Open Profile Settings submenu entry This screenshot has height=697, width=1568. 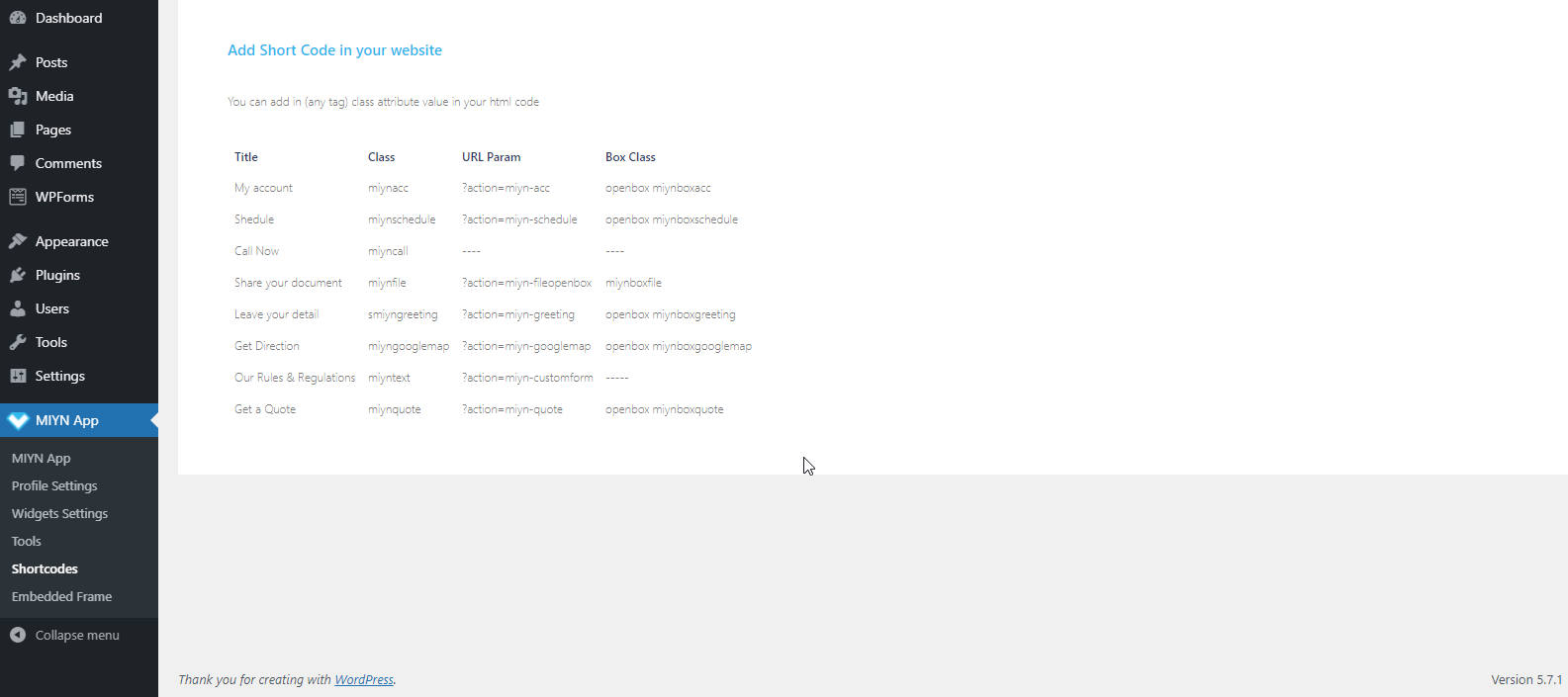[x=54, y=486]
